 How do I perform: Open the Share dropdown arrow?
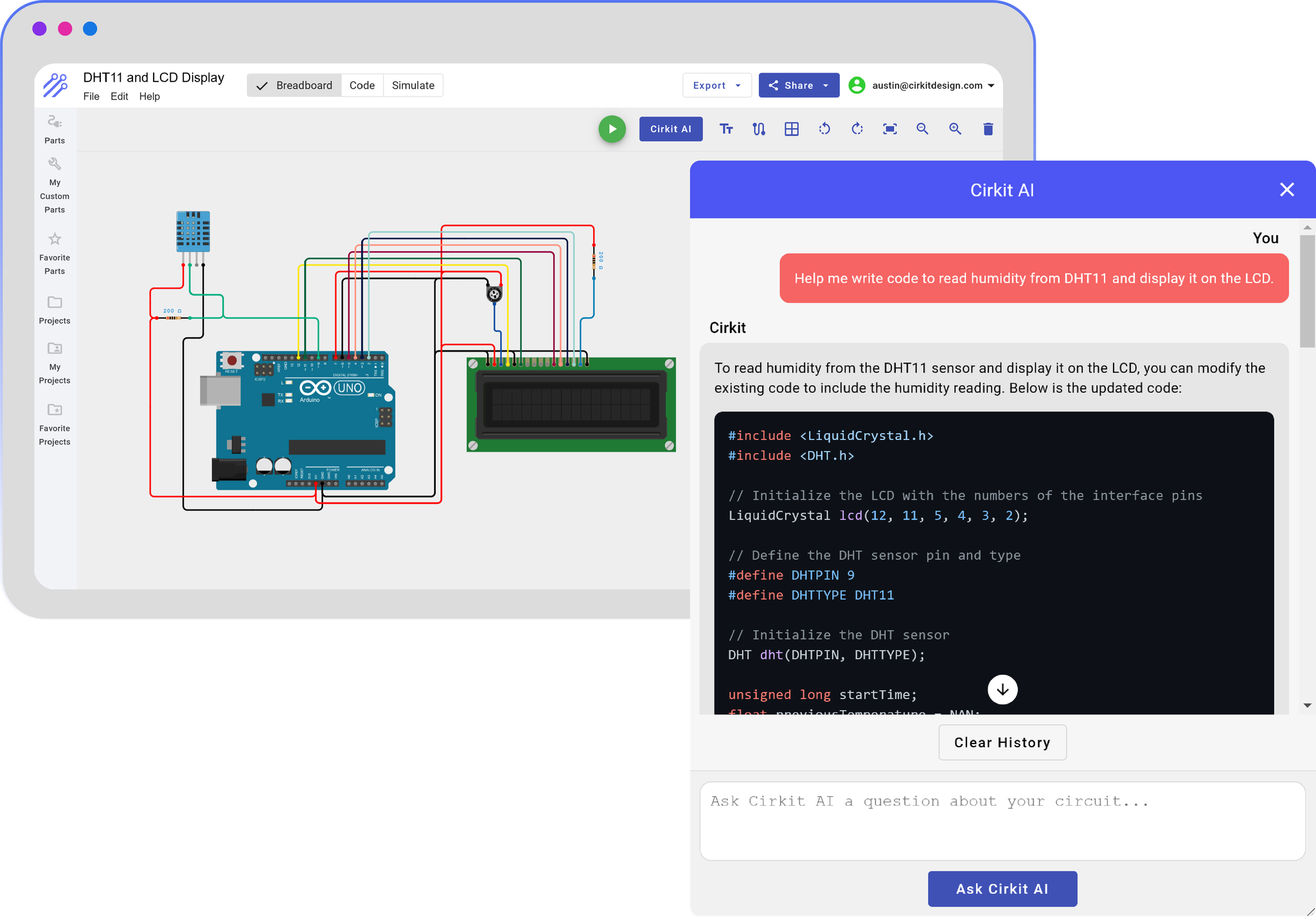(x=826, y=85)
